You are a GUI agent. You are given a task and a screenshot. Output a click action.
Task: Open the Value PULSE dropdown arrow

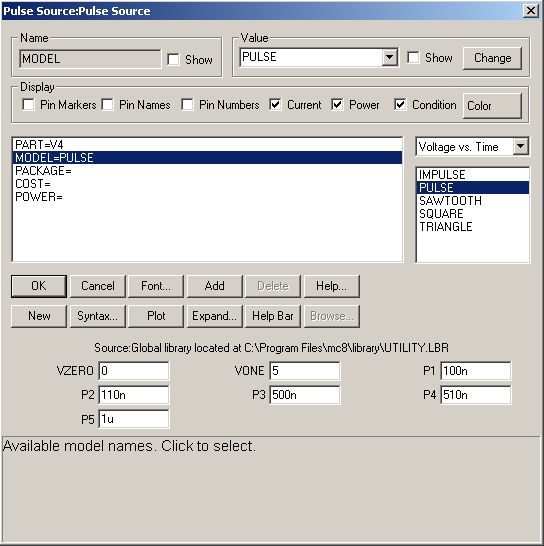(x=389, y=57)
